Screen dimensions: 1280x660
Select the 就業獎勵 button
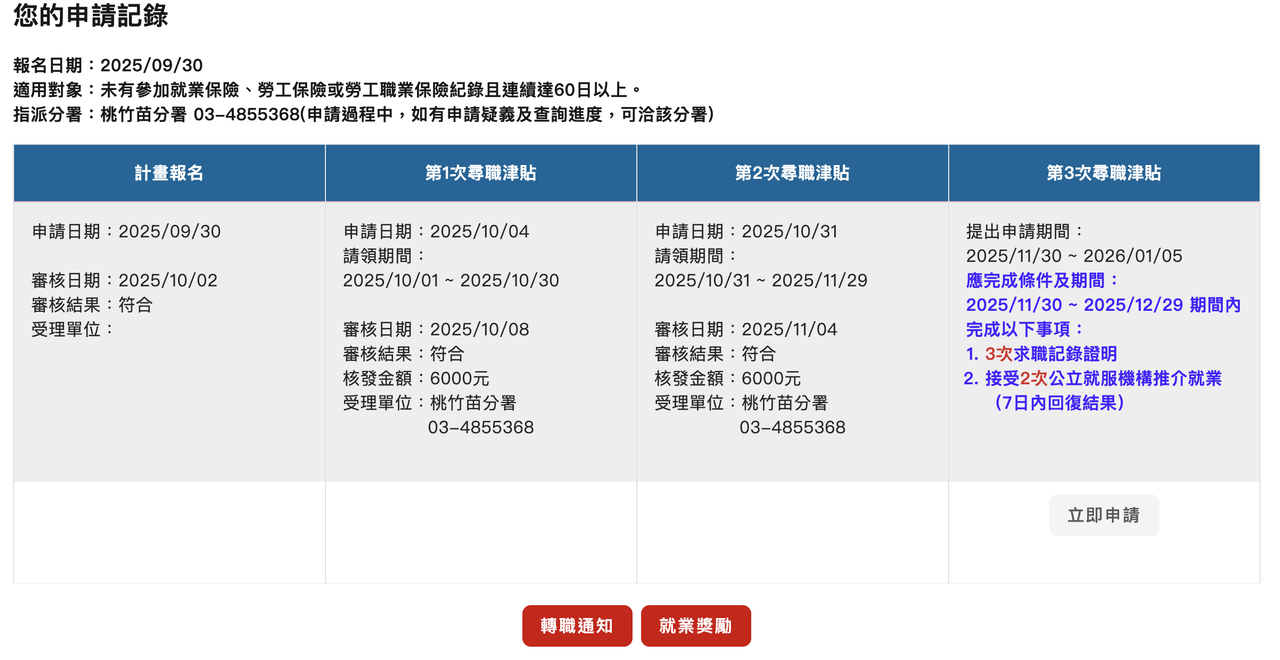click(x=696, y=626)
